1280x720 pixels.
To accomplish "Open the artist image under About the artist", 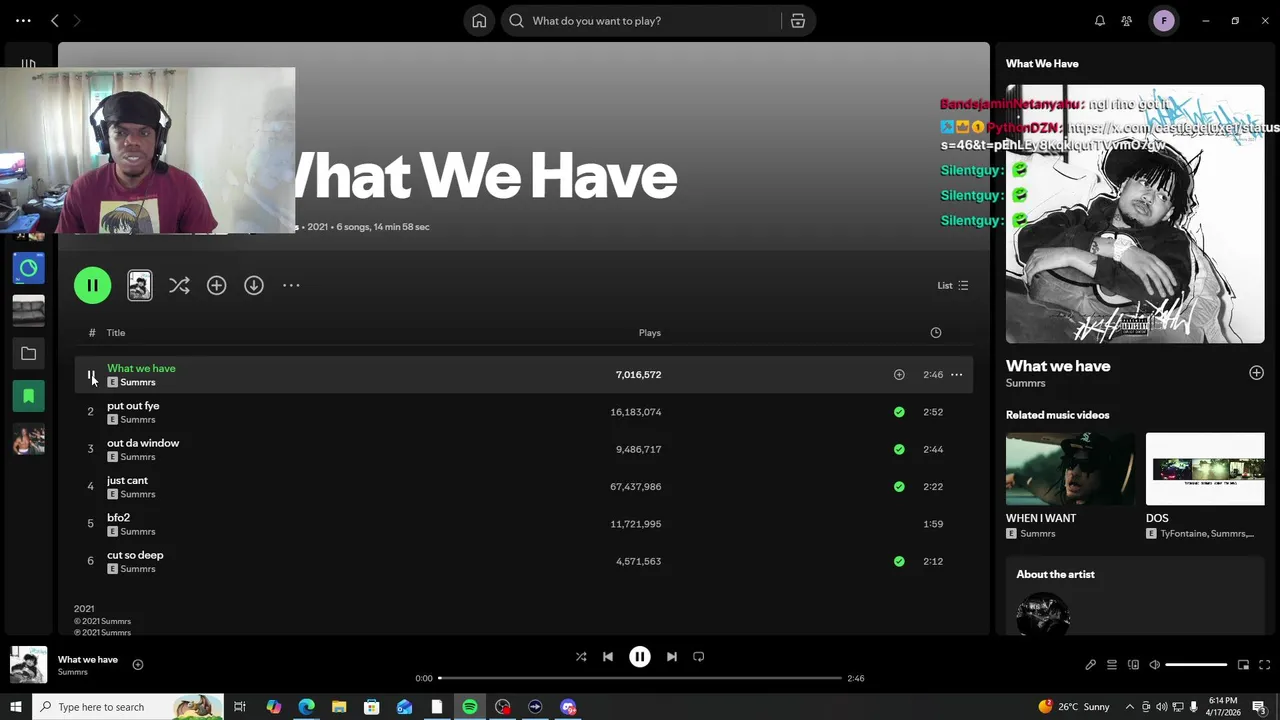I will coord(1043,614).
